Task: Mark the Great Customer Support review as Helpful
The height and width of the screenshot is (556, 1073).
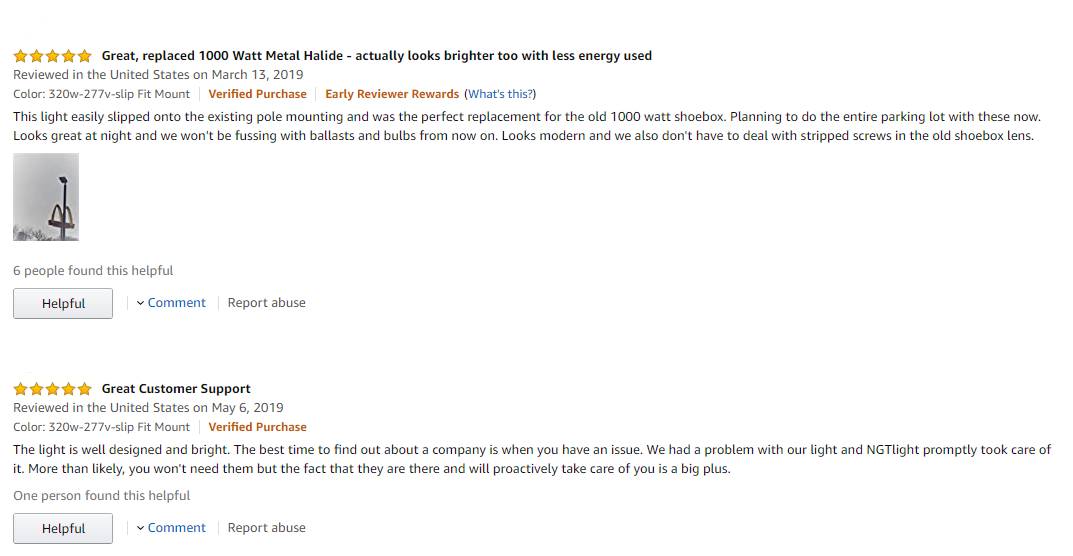Action: click(x=63, y=529)
